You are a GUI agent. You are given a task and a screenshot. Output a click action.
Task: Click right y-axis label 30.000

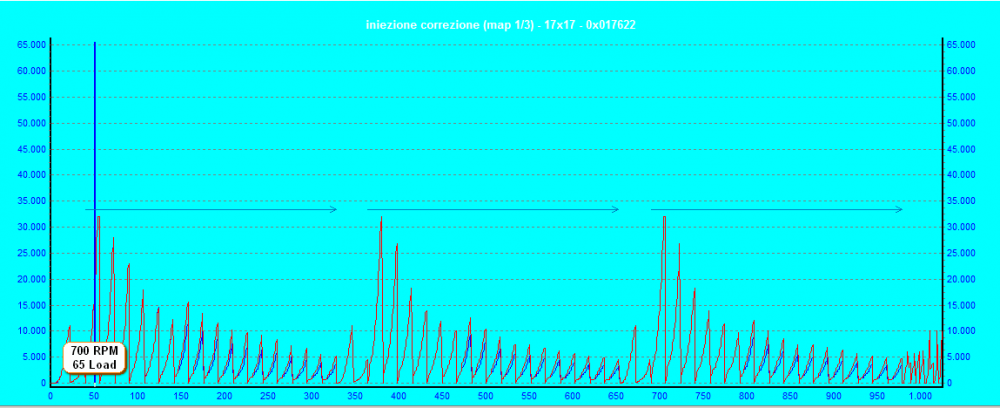pos(960,227)
